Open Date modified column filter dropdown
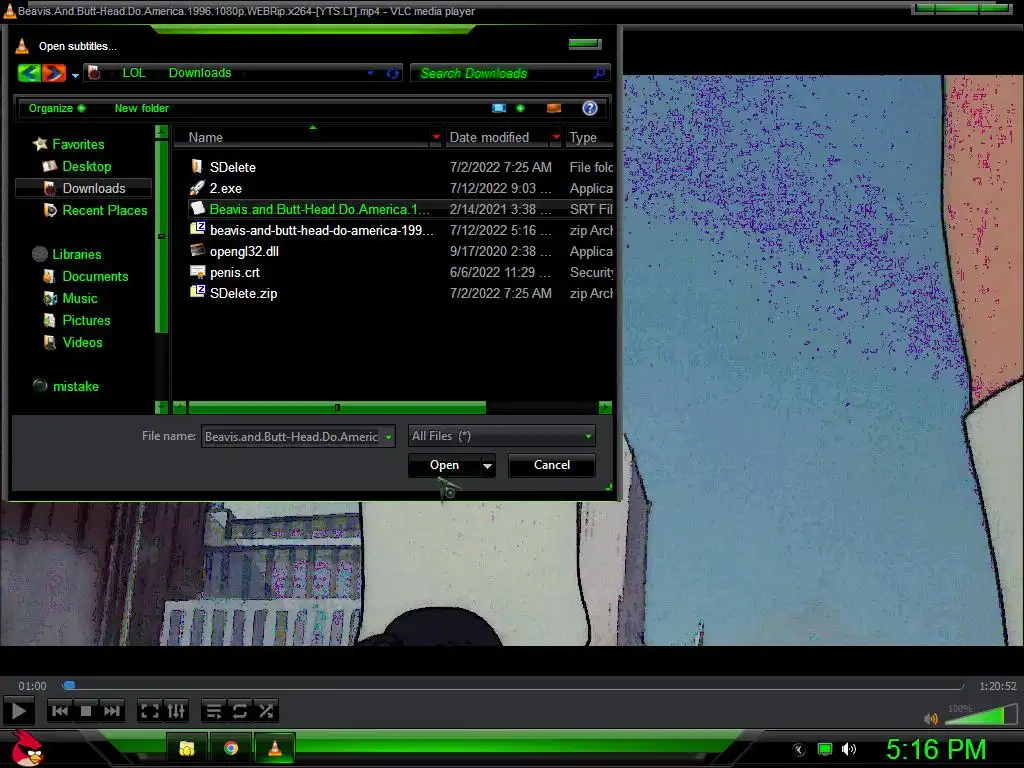The image size is (1024, 768). 556,137
